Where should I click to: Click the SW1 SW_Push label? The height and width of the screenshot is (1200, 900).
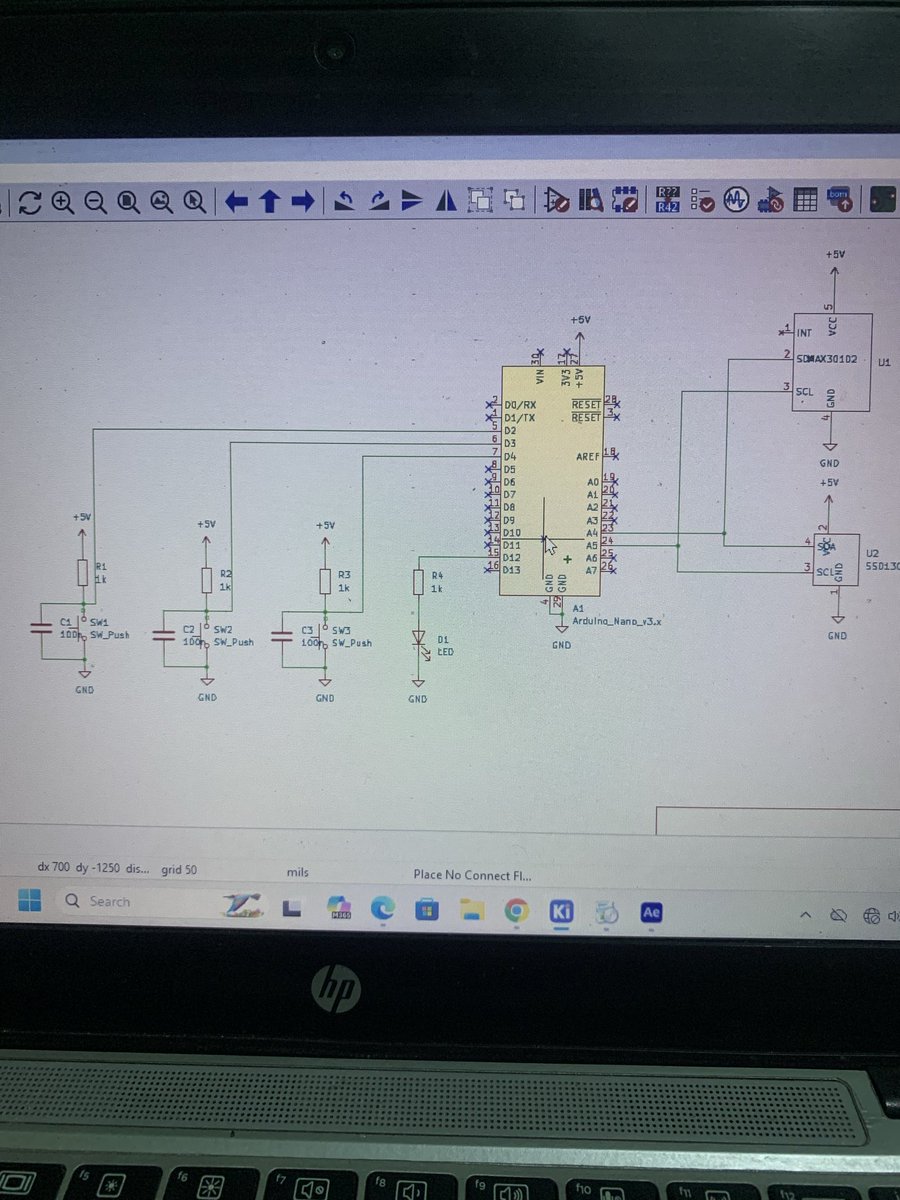pos(109,634)
